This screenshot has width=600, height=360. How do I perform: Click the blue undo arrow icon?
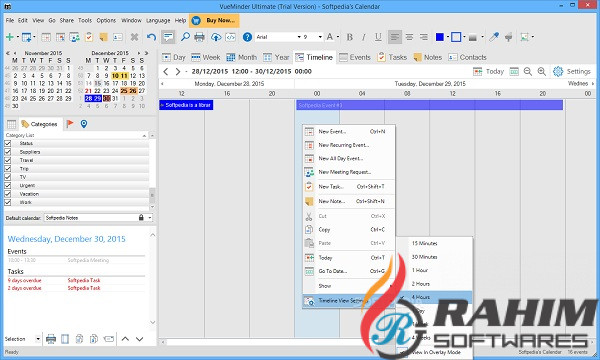tap(152, 37)
